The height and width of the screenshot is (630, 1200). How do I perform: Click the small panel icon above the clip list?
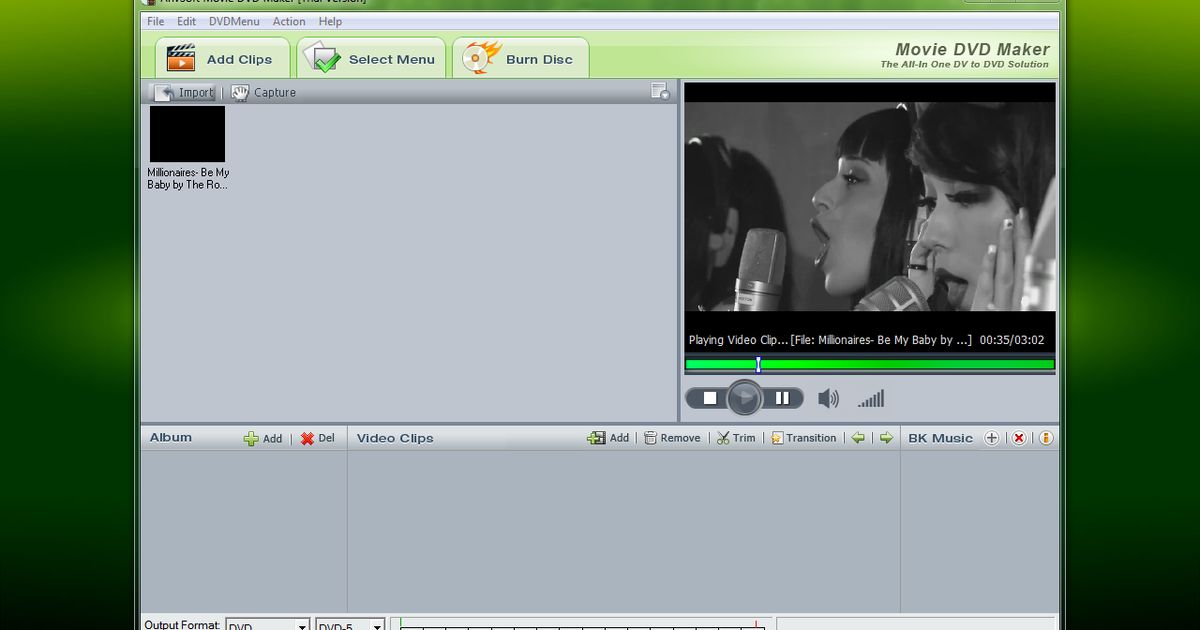coord(660,90)
